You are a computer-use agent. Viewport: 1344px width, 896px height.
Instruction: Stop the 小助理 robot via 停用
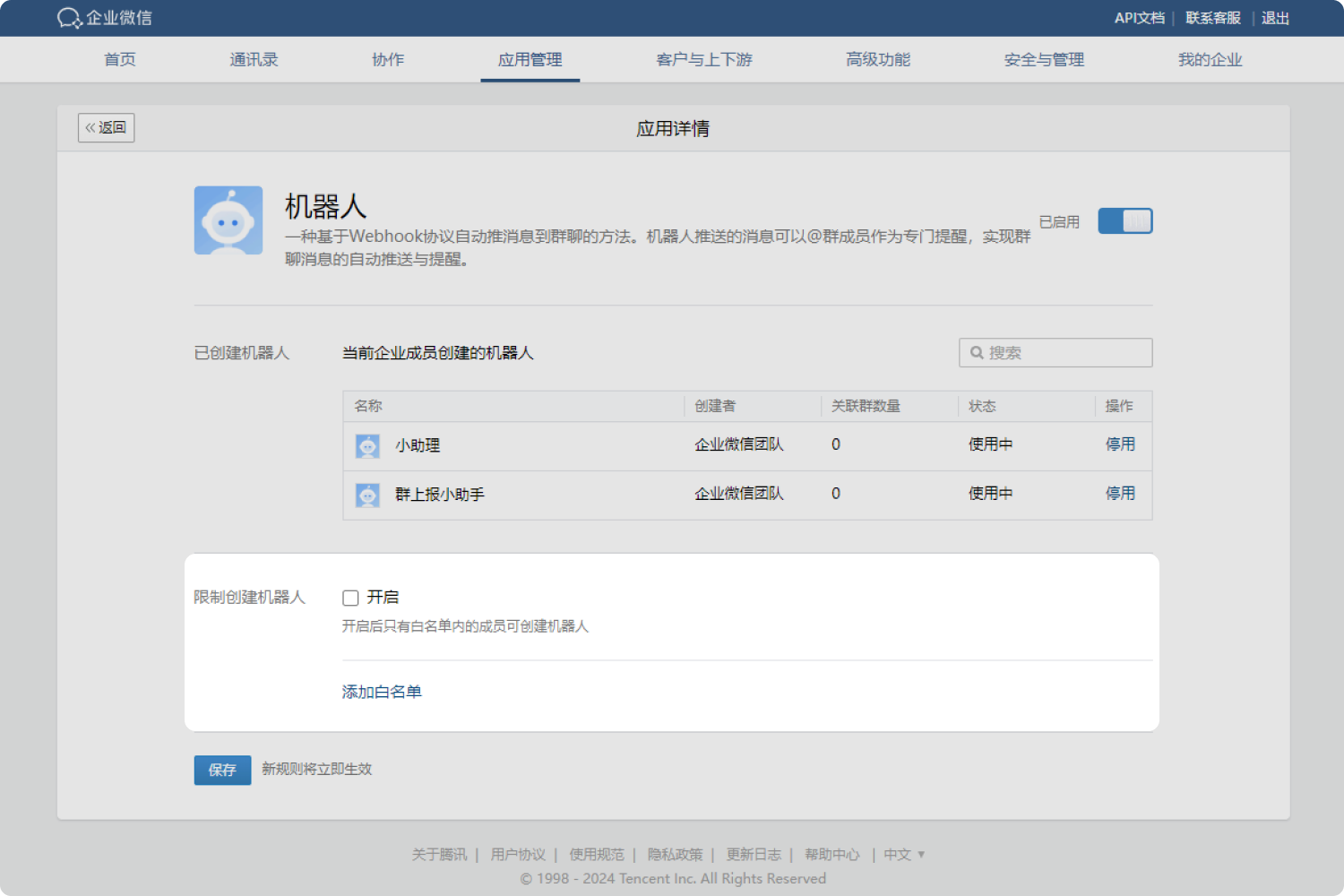[1120, 444]
